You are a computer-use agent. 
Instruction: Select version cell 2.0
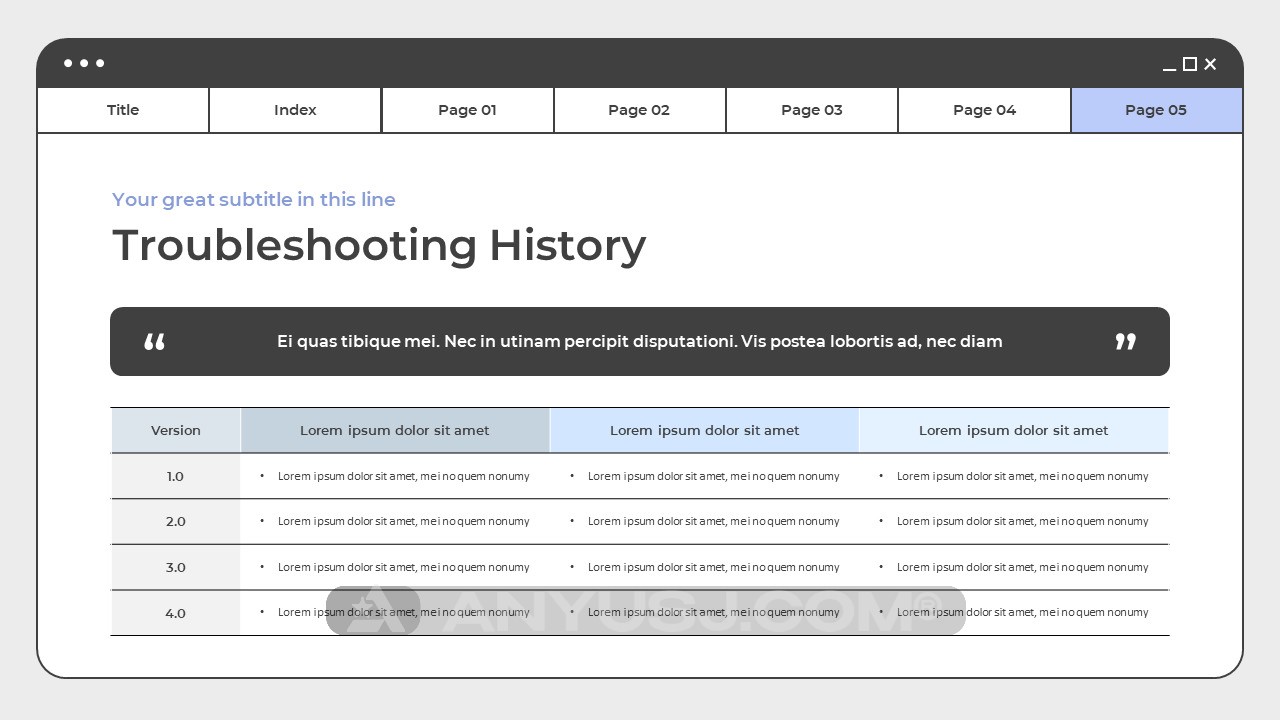[x=175, y=521]
